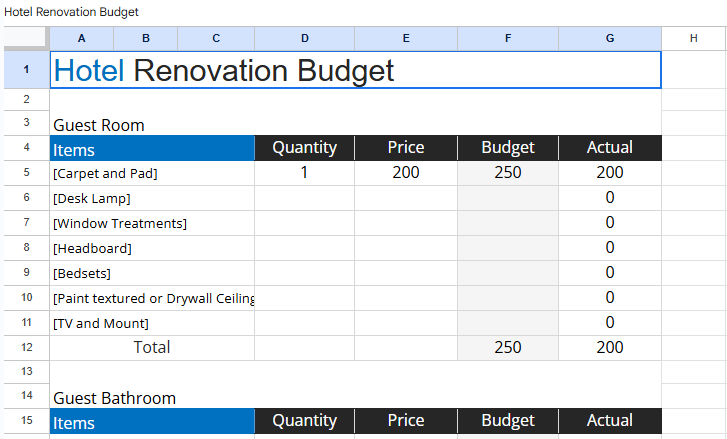This screenshot has height=439, width=727.
Task: Select the [TV and Mount] item cell
Action: click(100, 323)
